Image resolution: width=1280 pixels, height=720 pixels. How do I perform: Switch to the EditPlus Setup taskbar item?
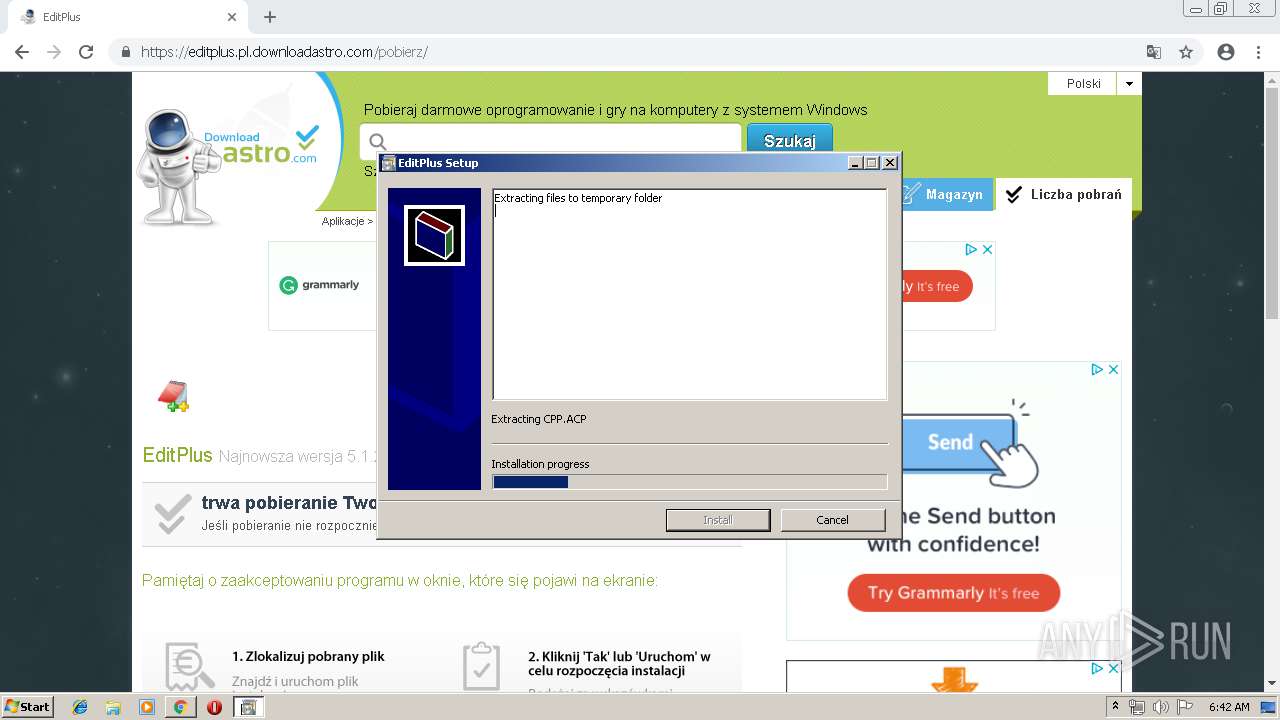click(x=248, y=707)
